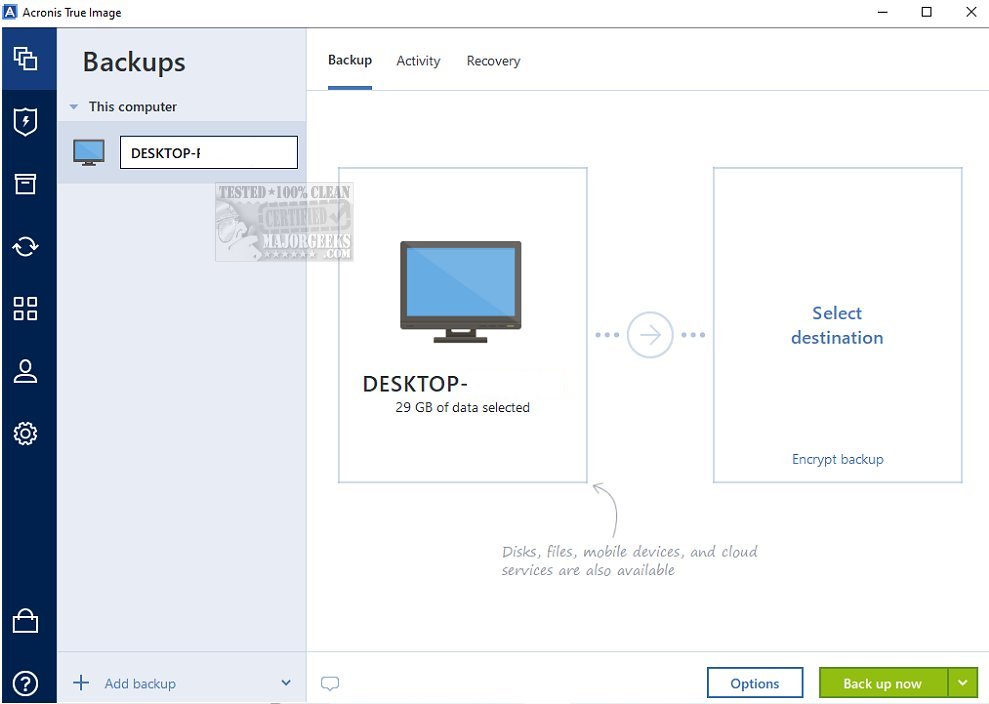
Task: Click the arrow circle between source and destination
Action: coord(650,334)
